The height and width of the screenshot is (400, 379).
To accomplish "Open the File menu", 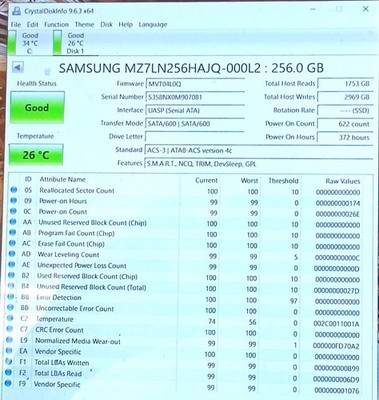I will pyautogui.click(x=16, y=25).
